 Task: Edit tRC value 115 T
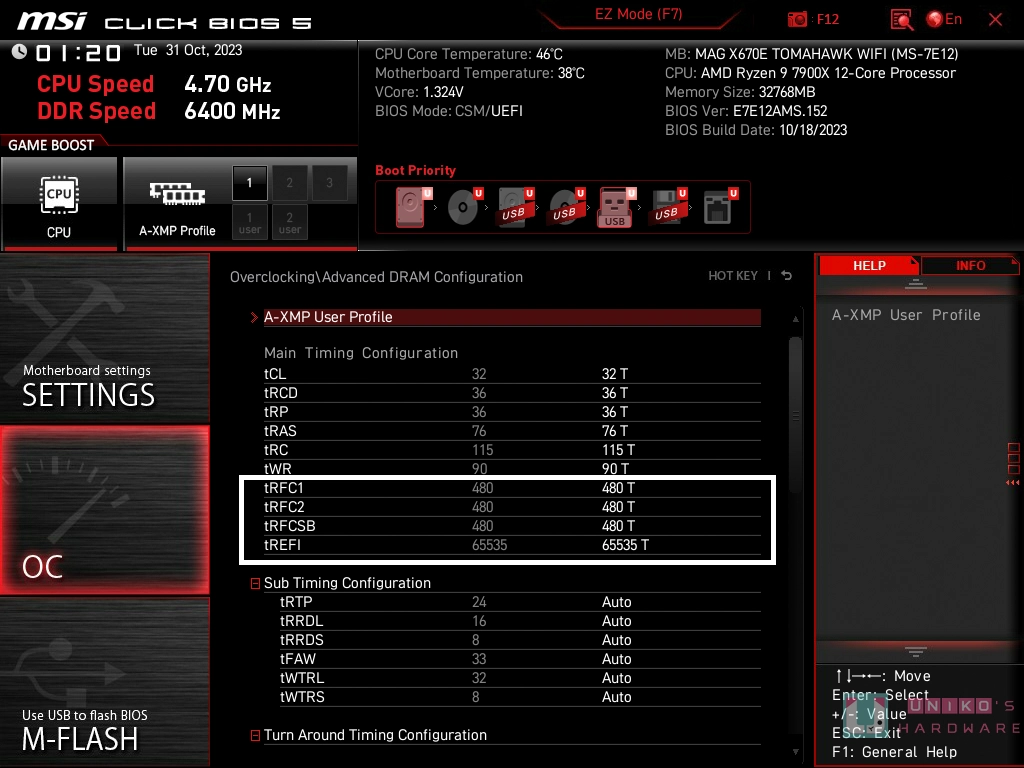click(618, 449)
